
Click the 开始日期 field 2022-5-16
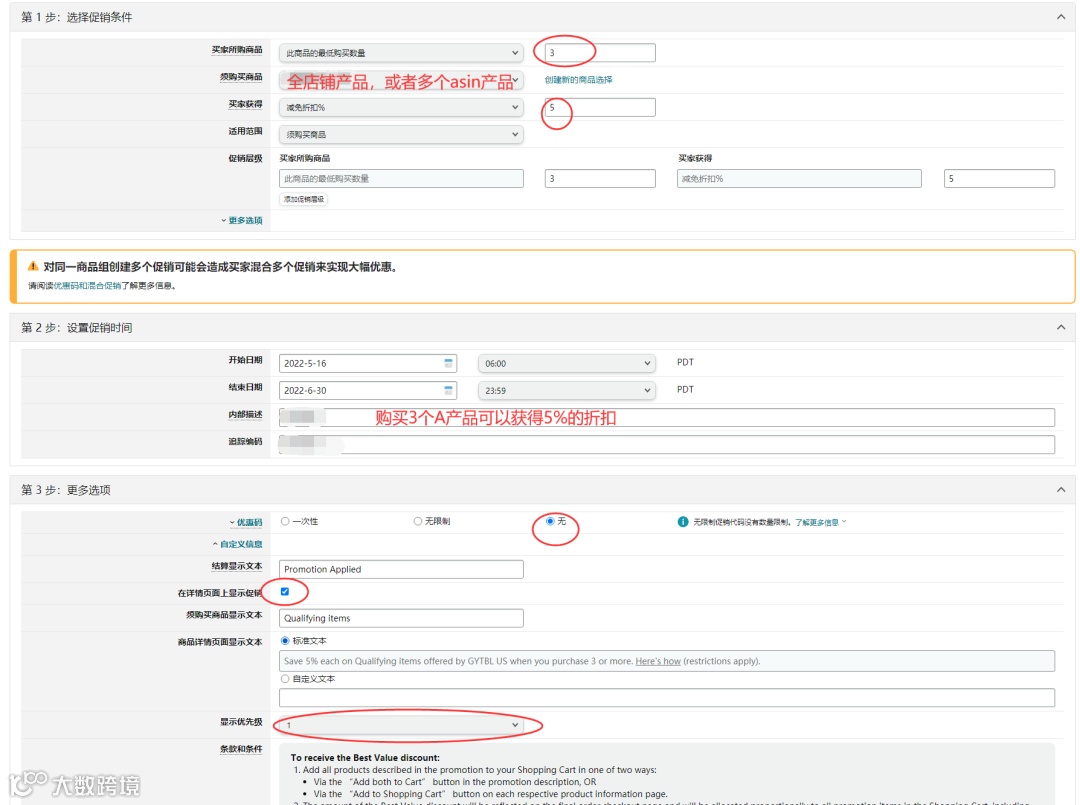tap(368, 364)
